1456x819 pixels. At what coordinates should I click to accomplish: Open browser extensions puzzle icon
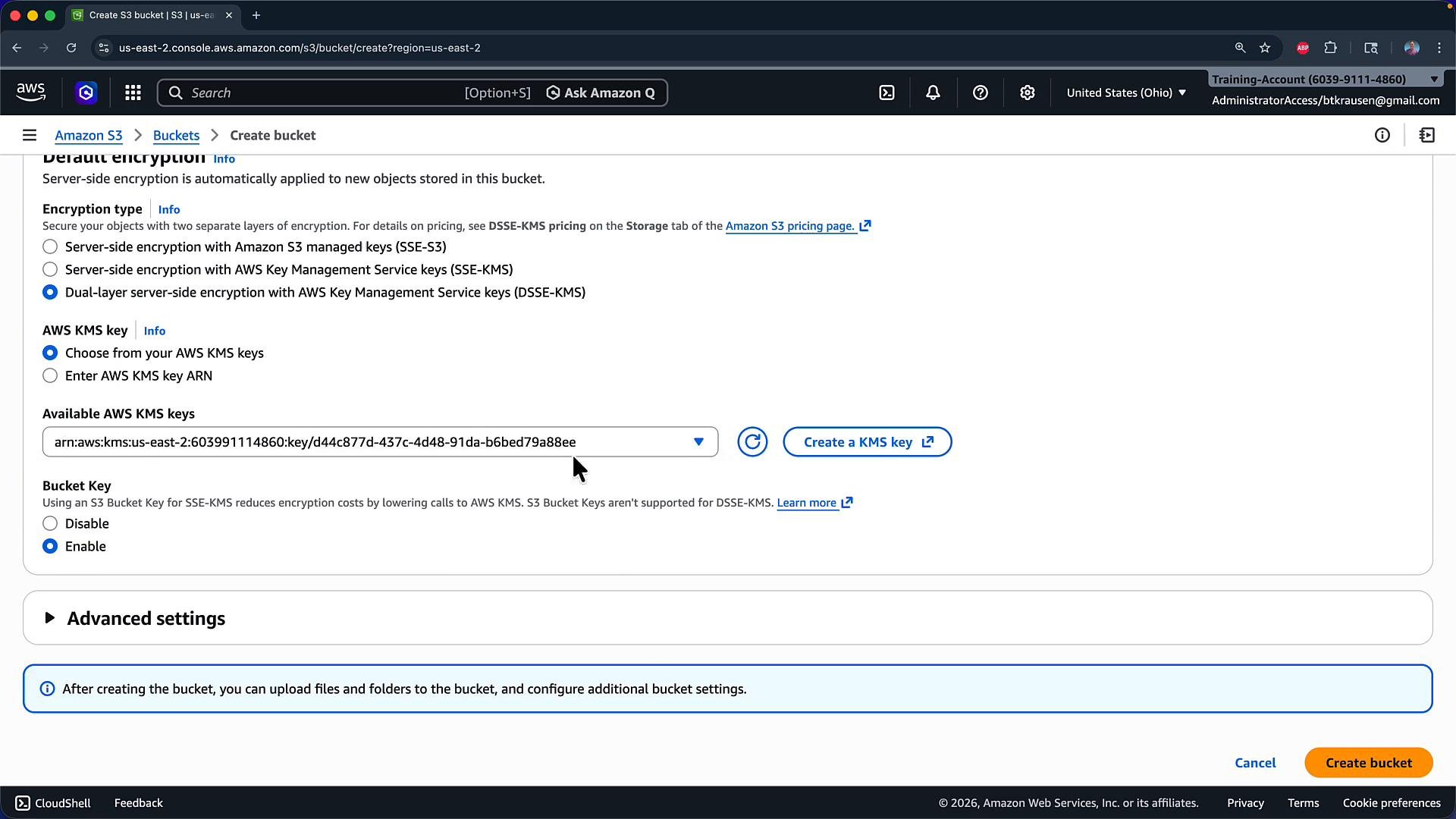point(1330,48)
